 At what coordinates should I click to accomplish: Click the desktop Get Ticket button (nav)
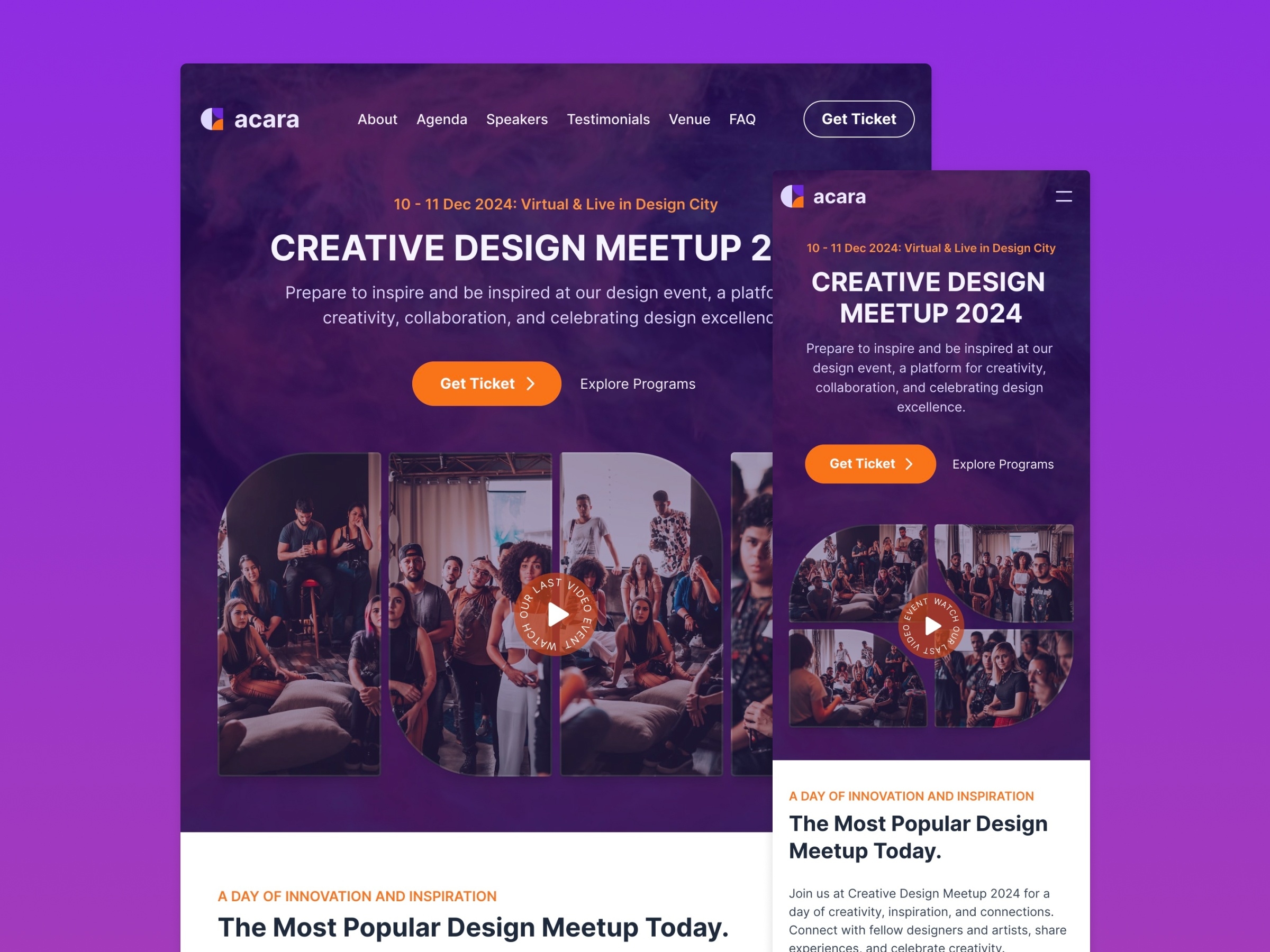(x=859, y=119)
